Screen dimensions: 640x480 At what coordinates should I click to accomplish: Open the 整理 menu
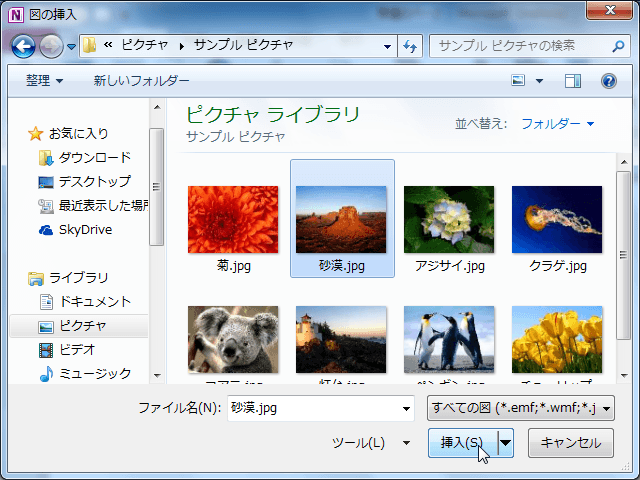pos(44,80)
